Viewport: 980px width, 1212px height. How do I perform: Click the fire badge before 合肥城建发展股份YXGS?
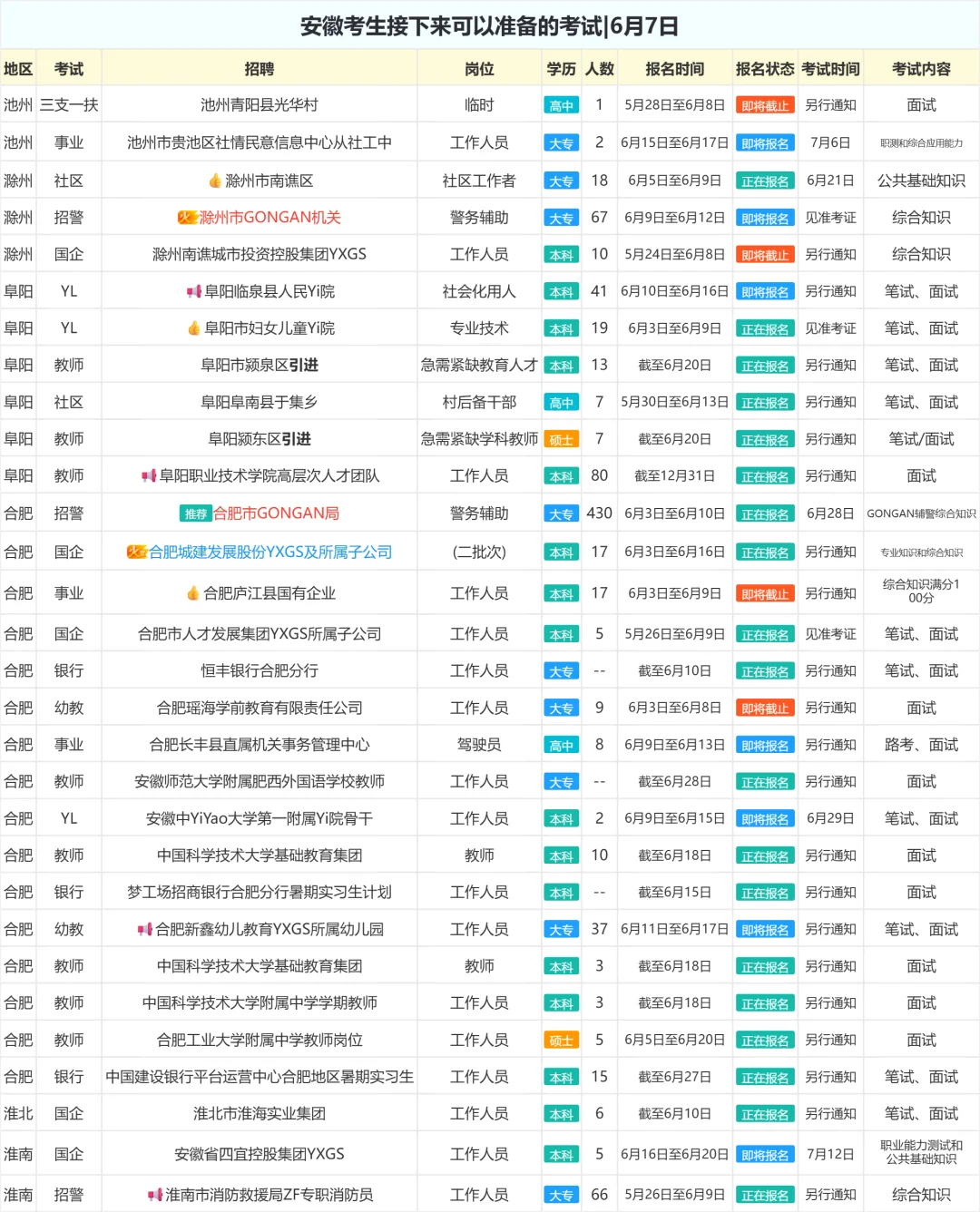tap(137, 552)
